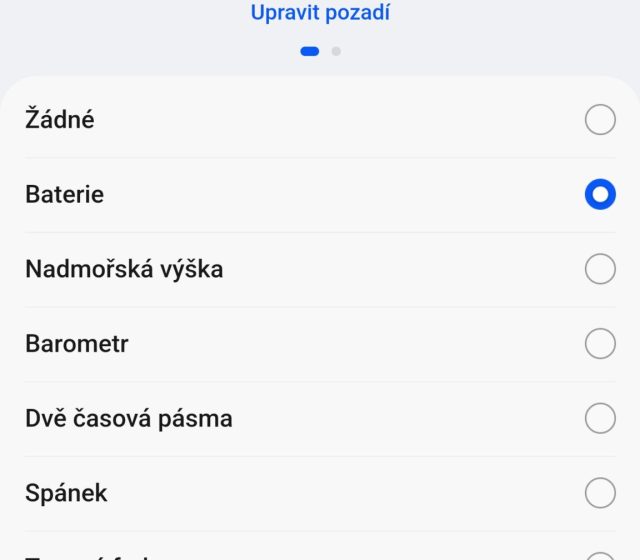
Task: Choose the Barometr radio button
Action: pyautogui.click(x=600, y=344)
